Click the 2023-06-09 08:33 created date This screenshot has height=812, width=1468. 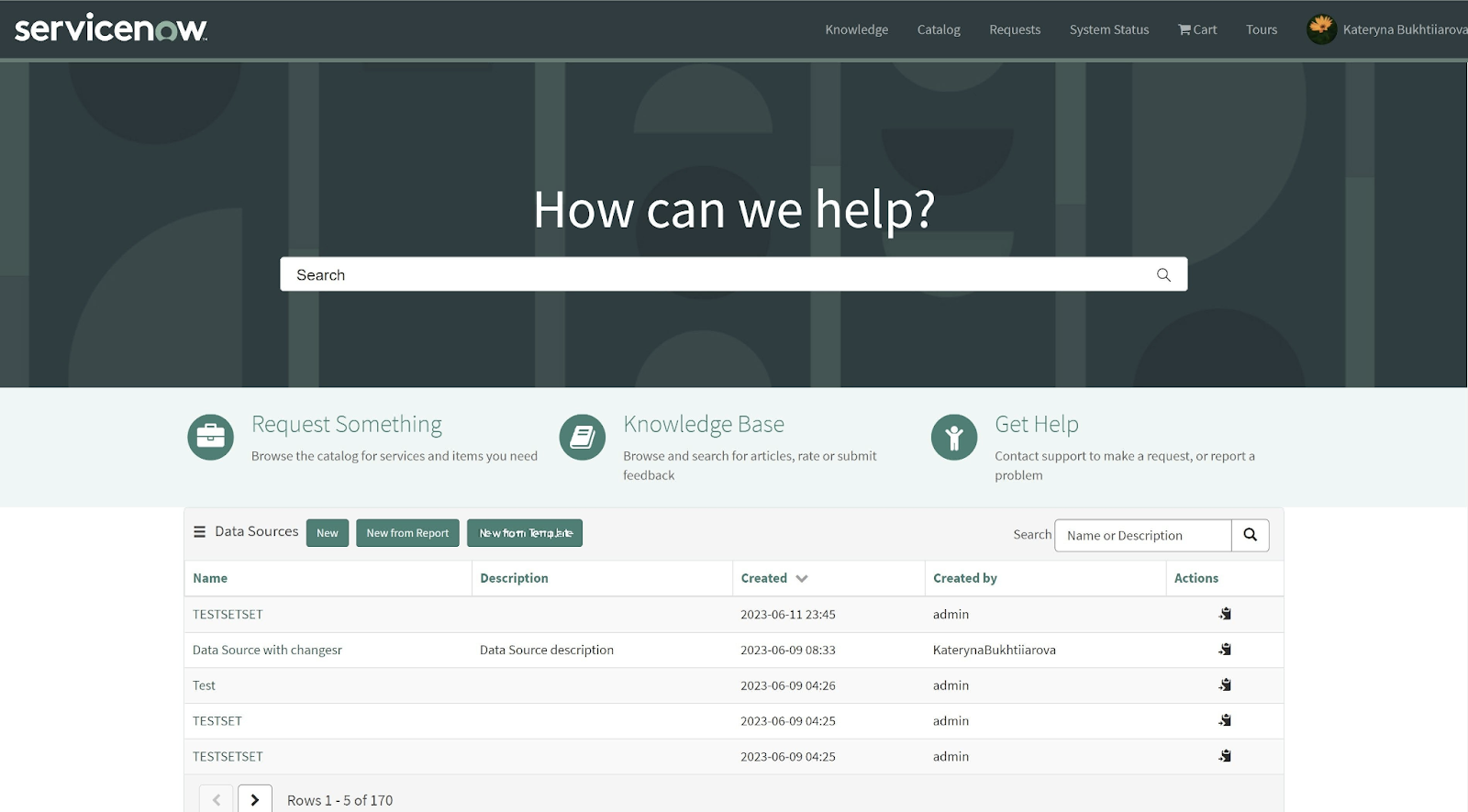pos(788,650)
